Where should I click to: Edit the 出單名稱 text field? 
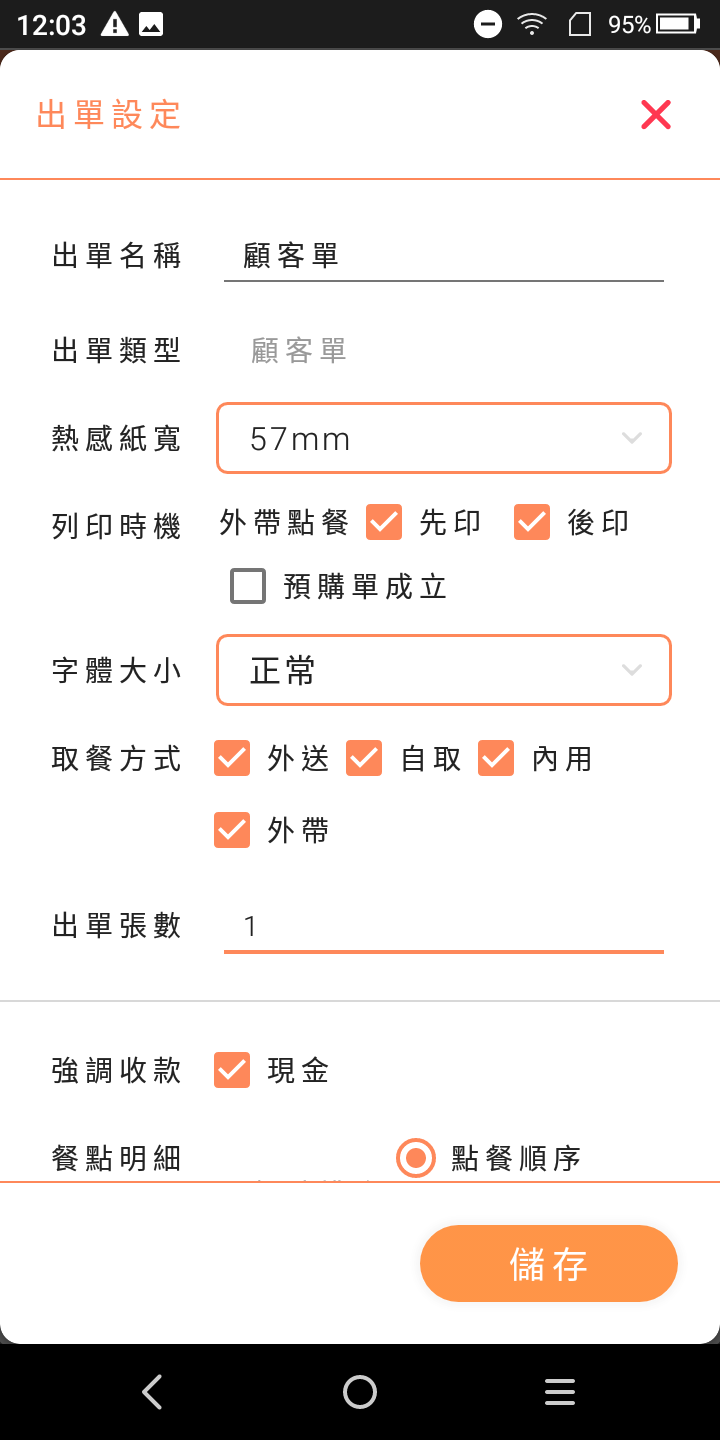tap(444, 256)
